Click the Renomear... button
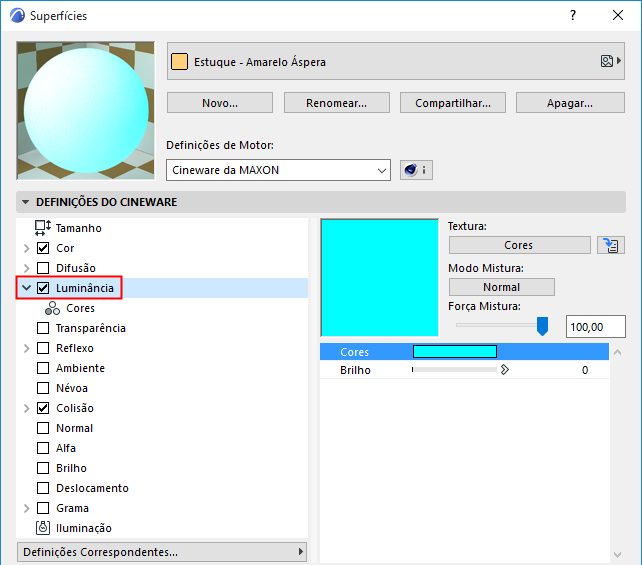Image resolution: width=642 pixels, height=565 pixels. pyautogui.click(x=337, y=102)
